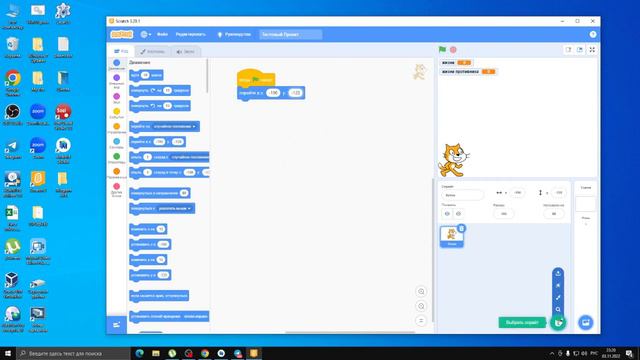Viewport: 640px width, 360px height.
Task: Click the if on edge bounce block
Action: point(159,296)
